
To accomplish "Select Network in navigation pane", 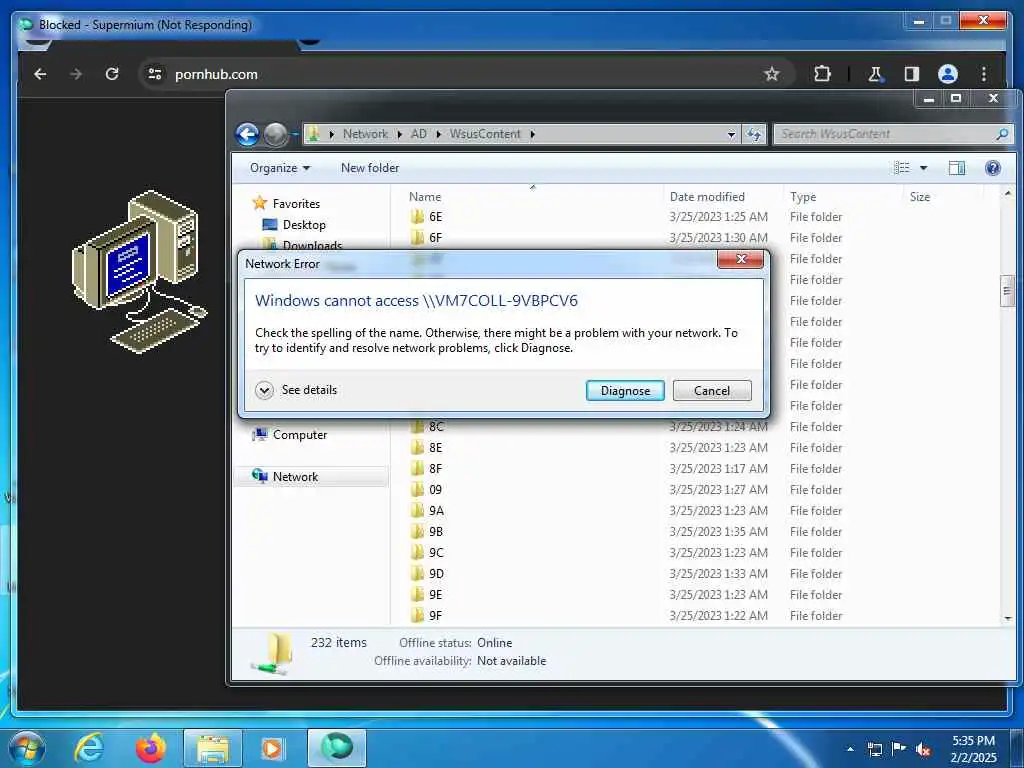I will tap(312, 477).
